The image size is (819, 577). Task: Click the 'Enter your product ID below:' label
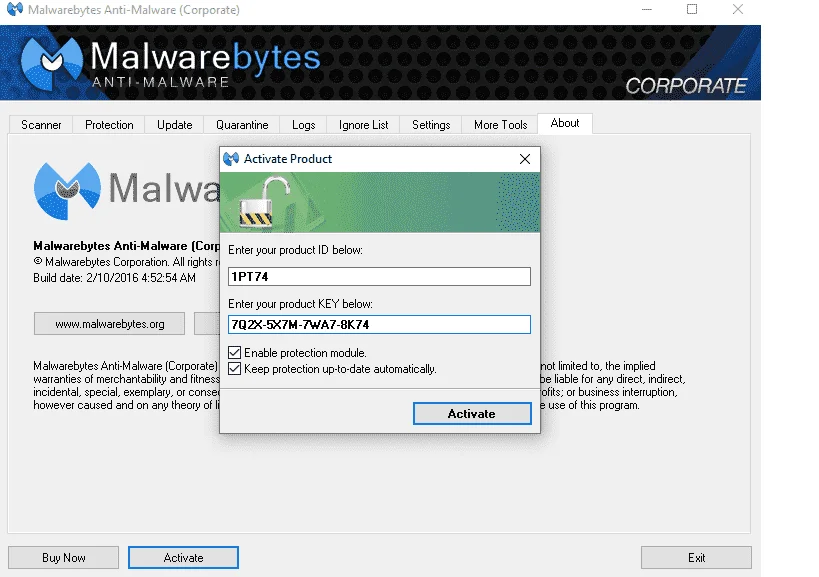[x=295, y=250]
